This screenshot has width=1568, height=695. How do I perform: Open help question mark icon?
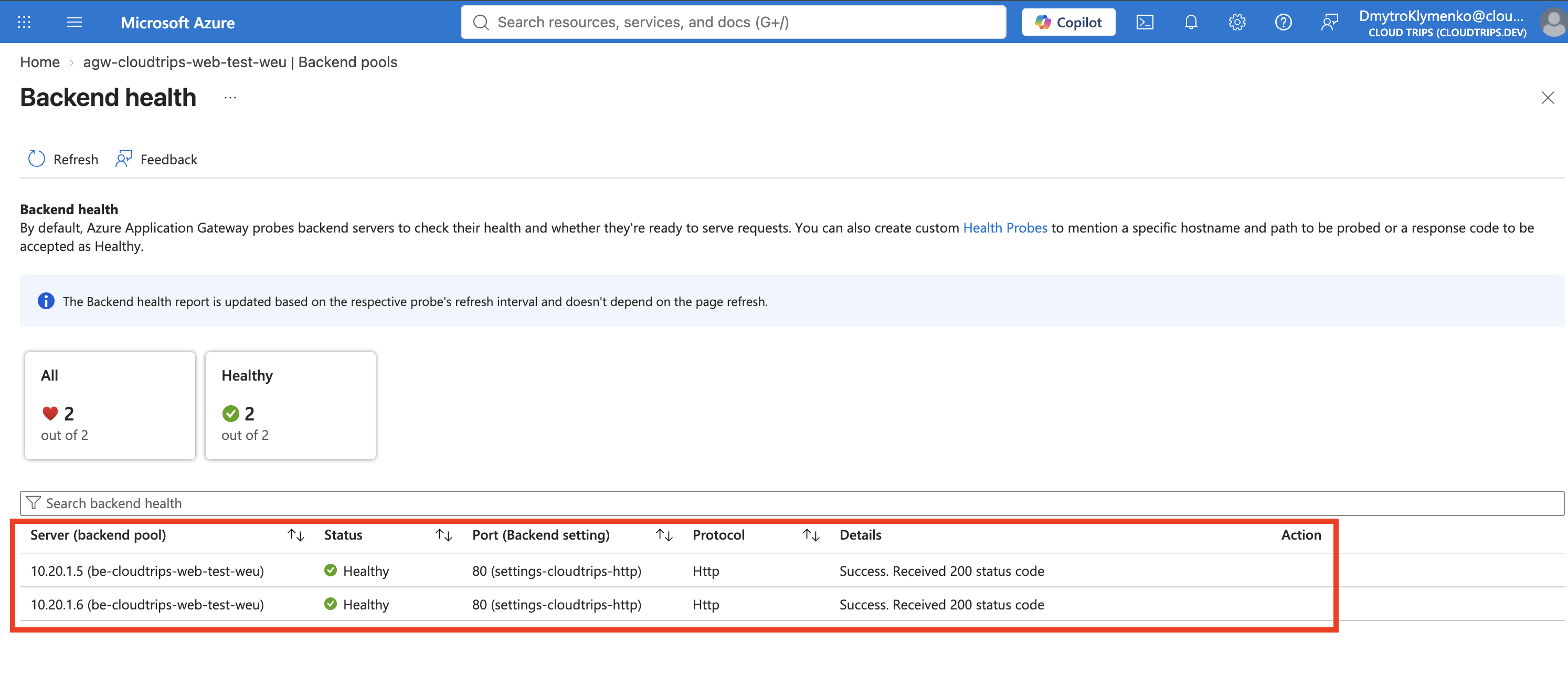1283,23
